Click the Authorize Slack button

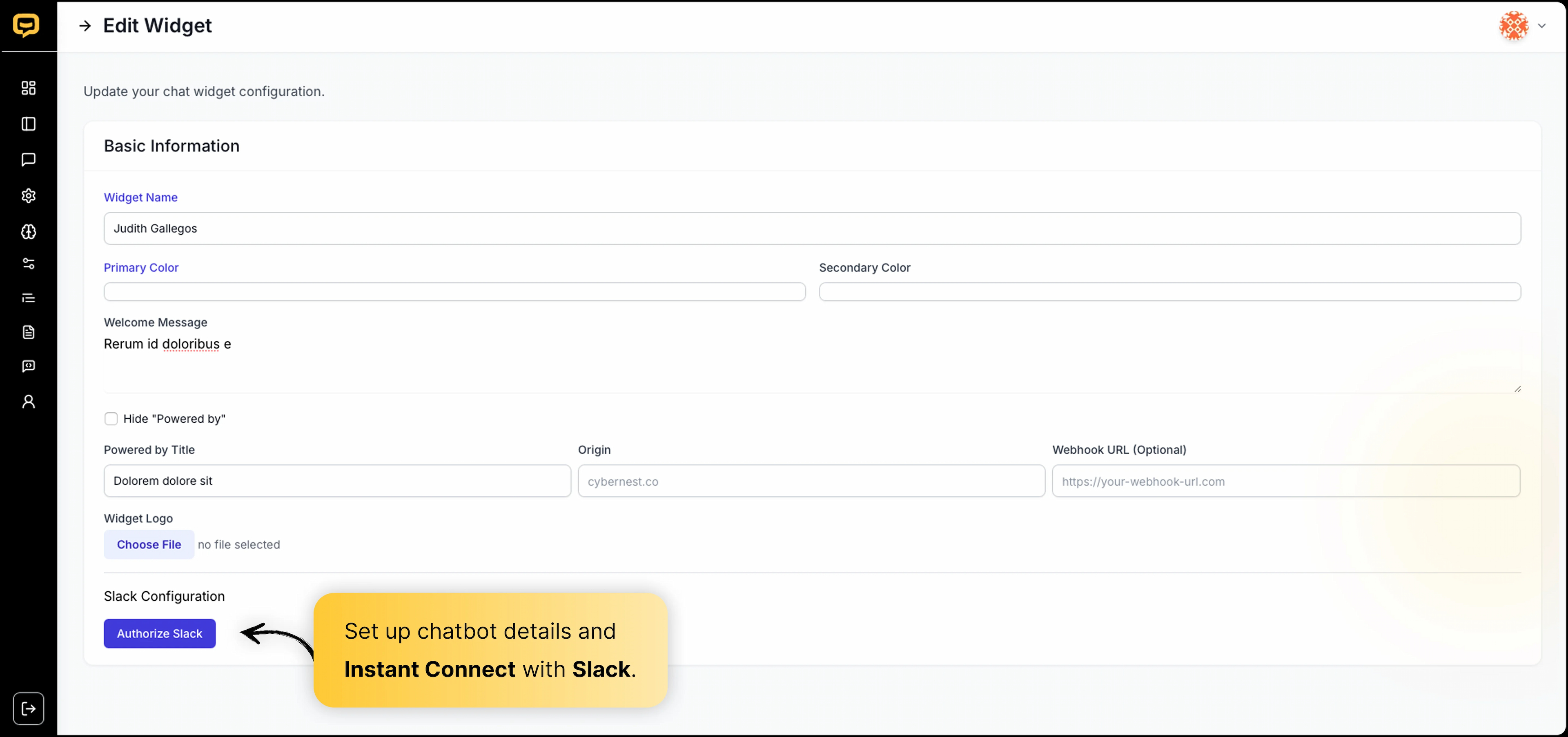[160, 633]
